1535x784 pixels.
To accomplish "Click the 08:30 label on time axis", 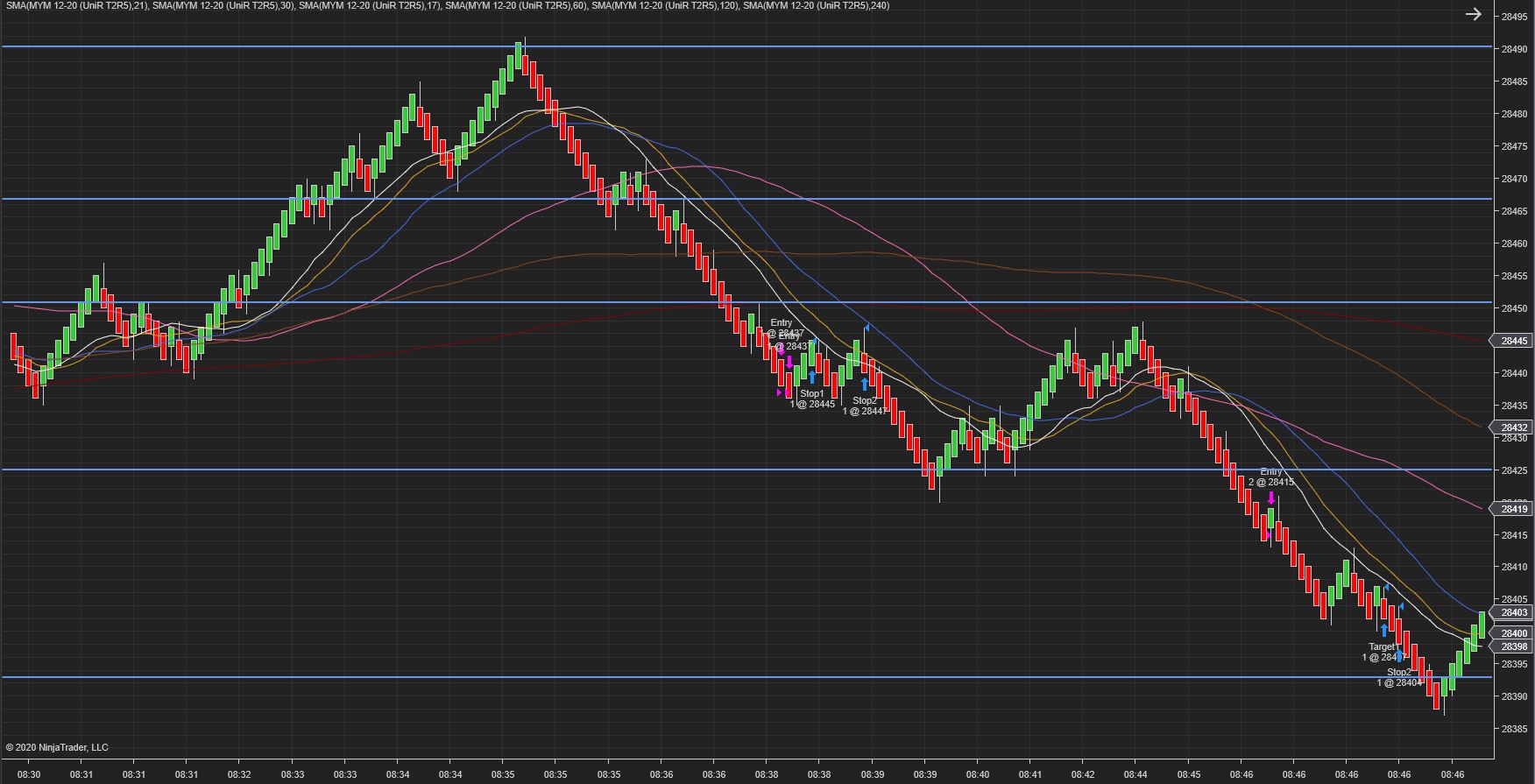I will [x=29, y=775].
